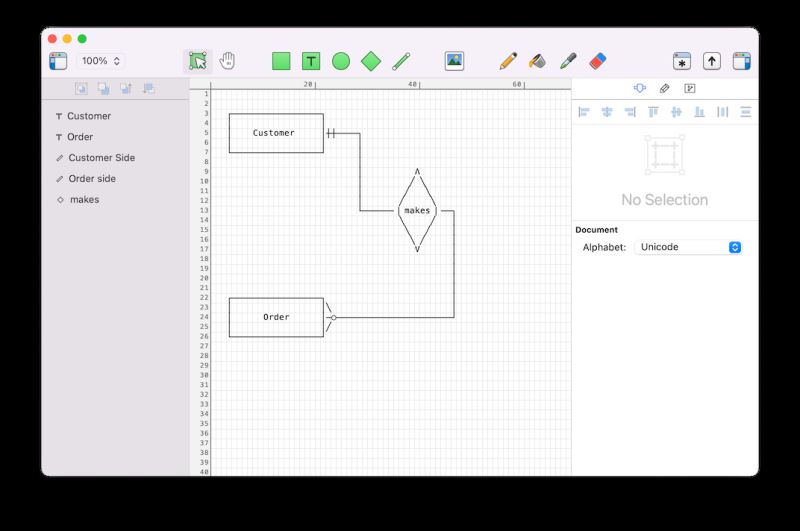Click align top edges icon
The width and height of the screenshot is (800, 531).
point(653,112)
